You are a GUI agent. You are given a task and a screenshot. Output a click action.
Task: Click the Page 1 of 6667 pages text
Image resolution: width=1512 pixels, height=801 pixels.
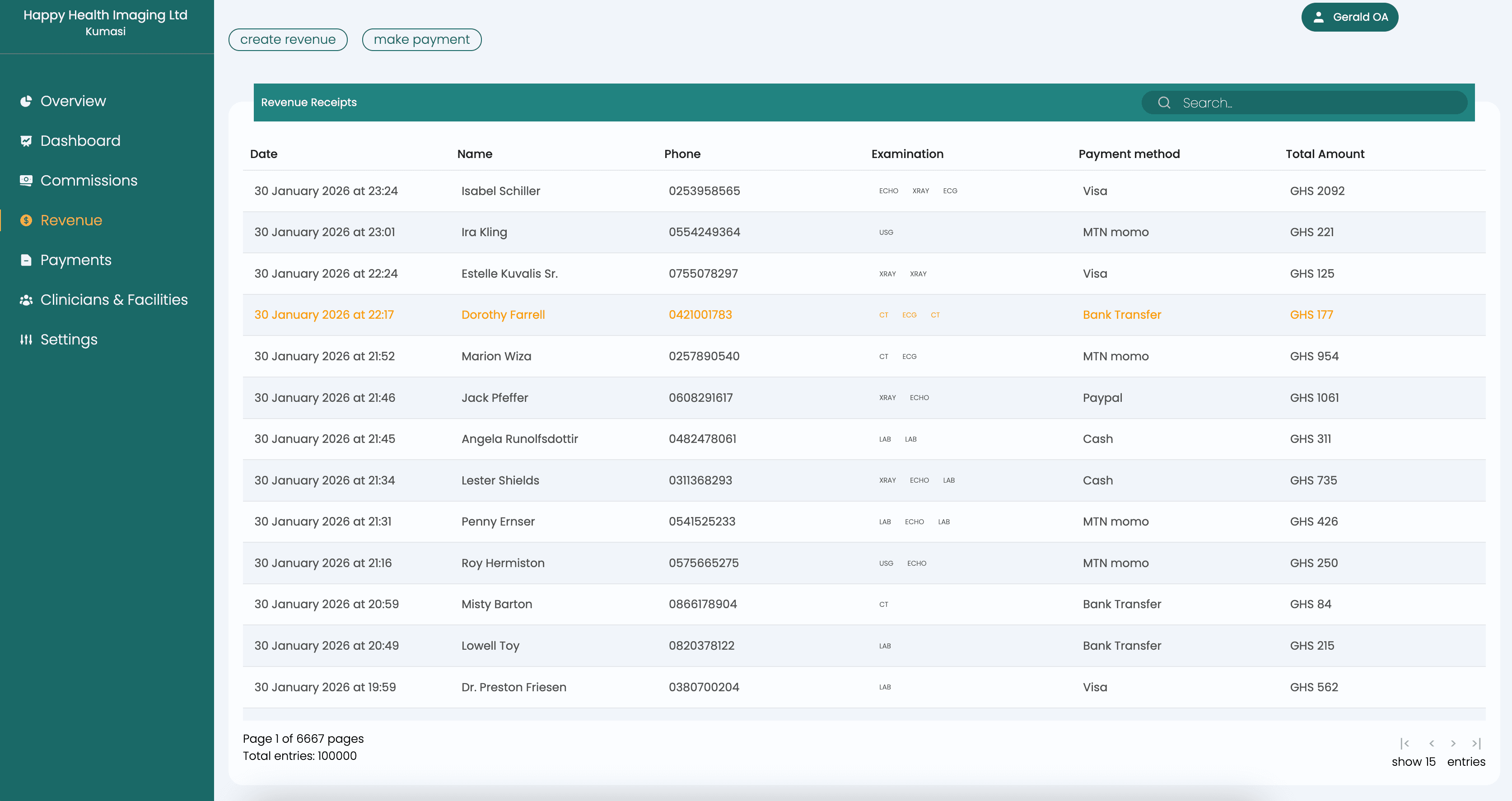303,739
